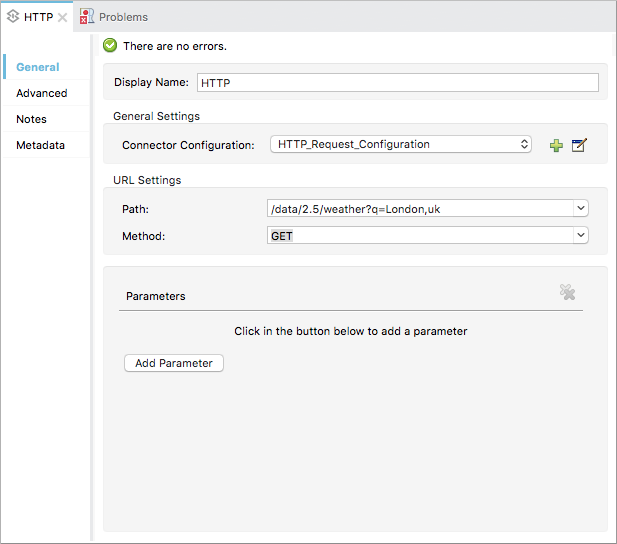Go to the Notes section

[31, 119]
